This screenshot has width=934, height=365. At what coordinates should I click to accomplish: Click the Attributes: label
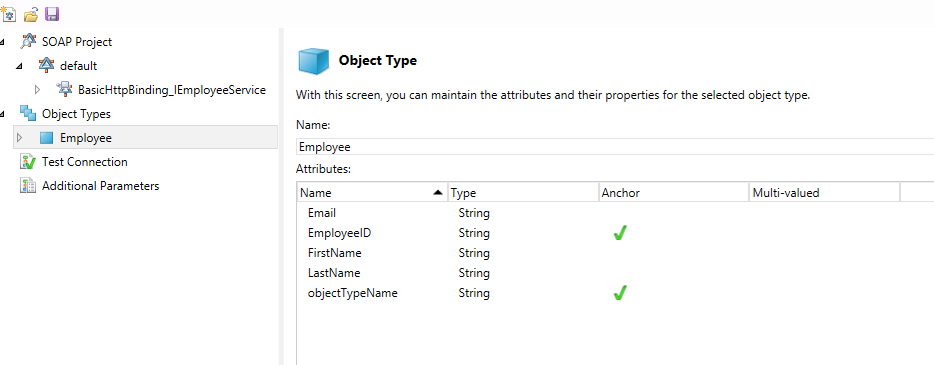point(323,169)
